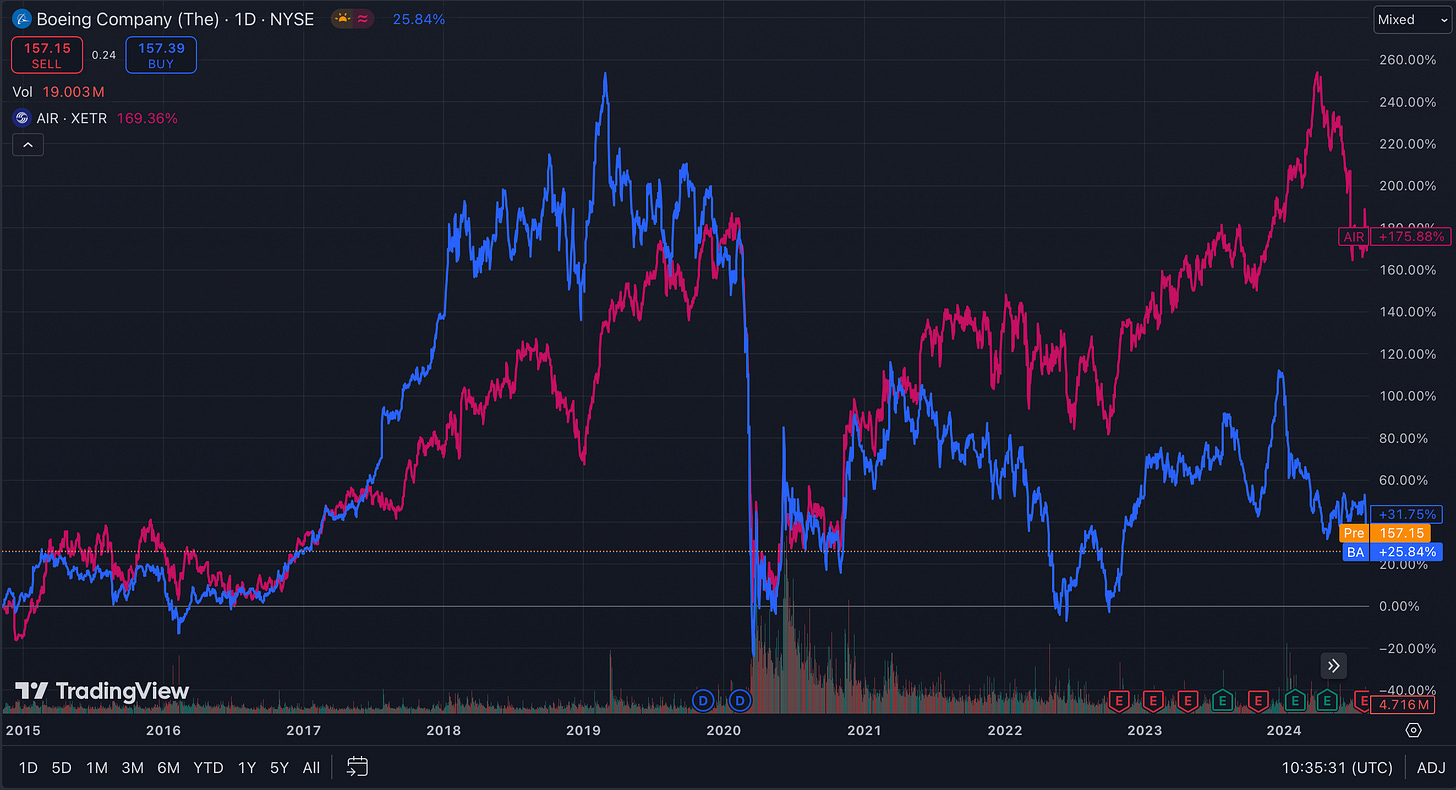The height and width of the screenshot is (790, 1456).
Task: Click the Airbus AIR symbol logo
Action: 21,118
